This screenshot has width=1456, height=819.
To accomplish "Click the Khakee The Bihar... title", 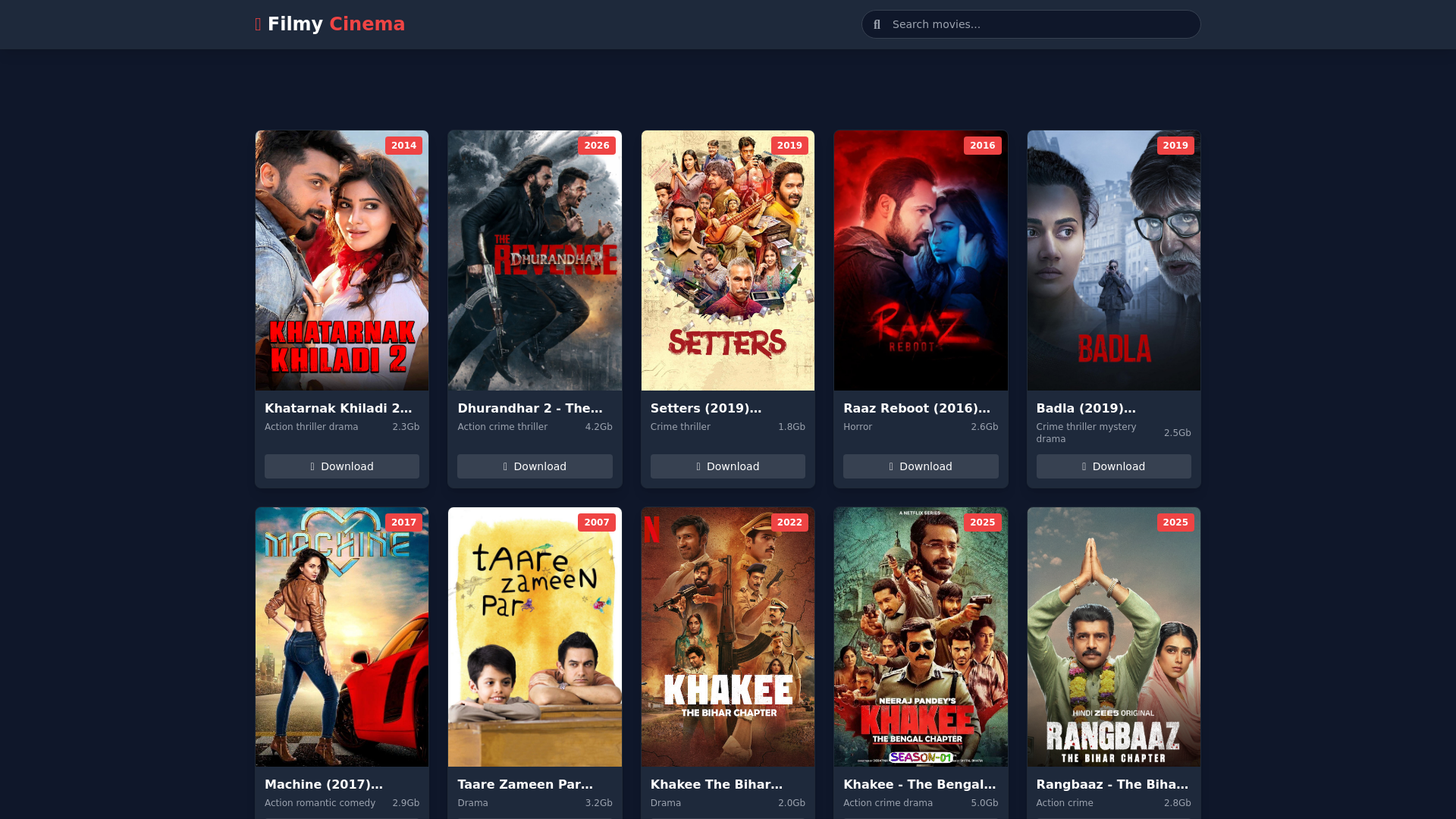I will tap(717, 784).
